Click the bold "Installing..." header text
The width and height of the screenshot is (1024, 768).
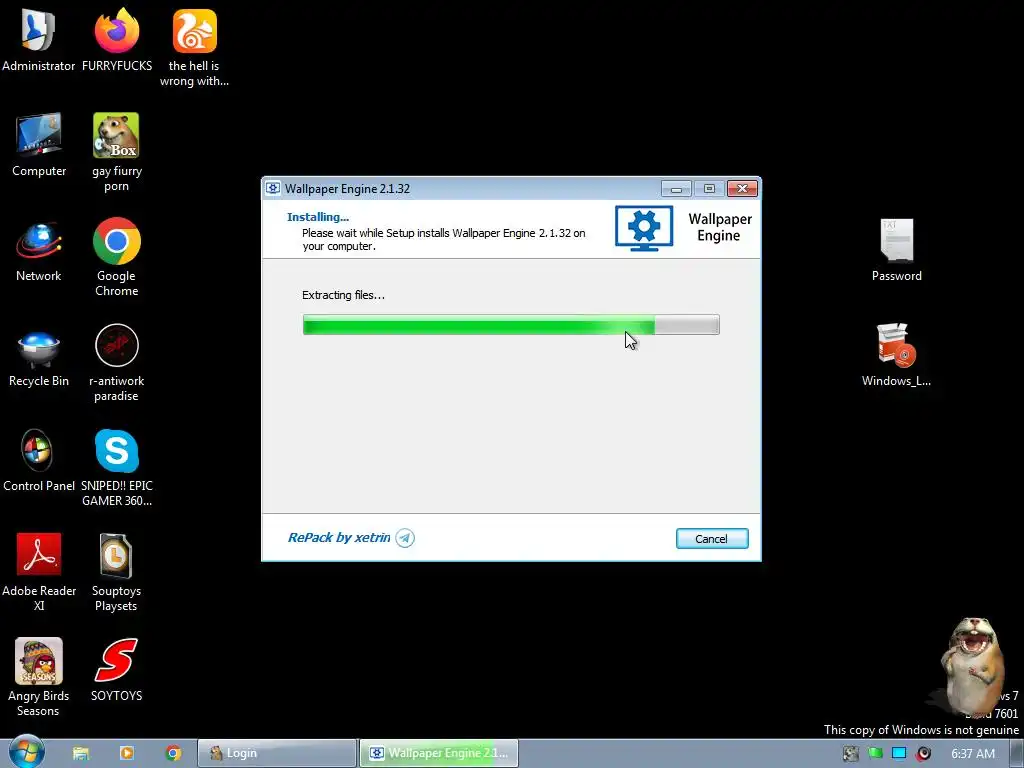pos(318,217)
